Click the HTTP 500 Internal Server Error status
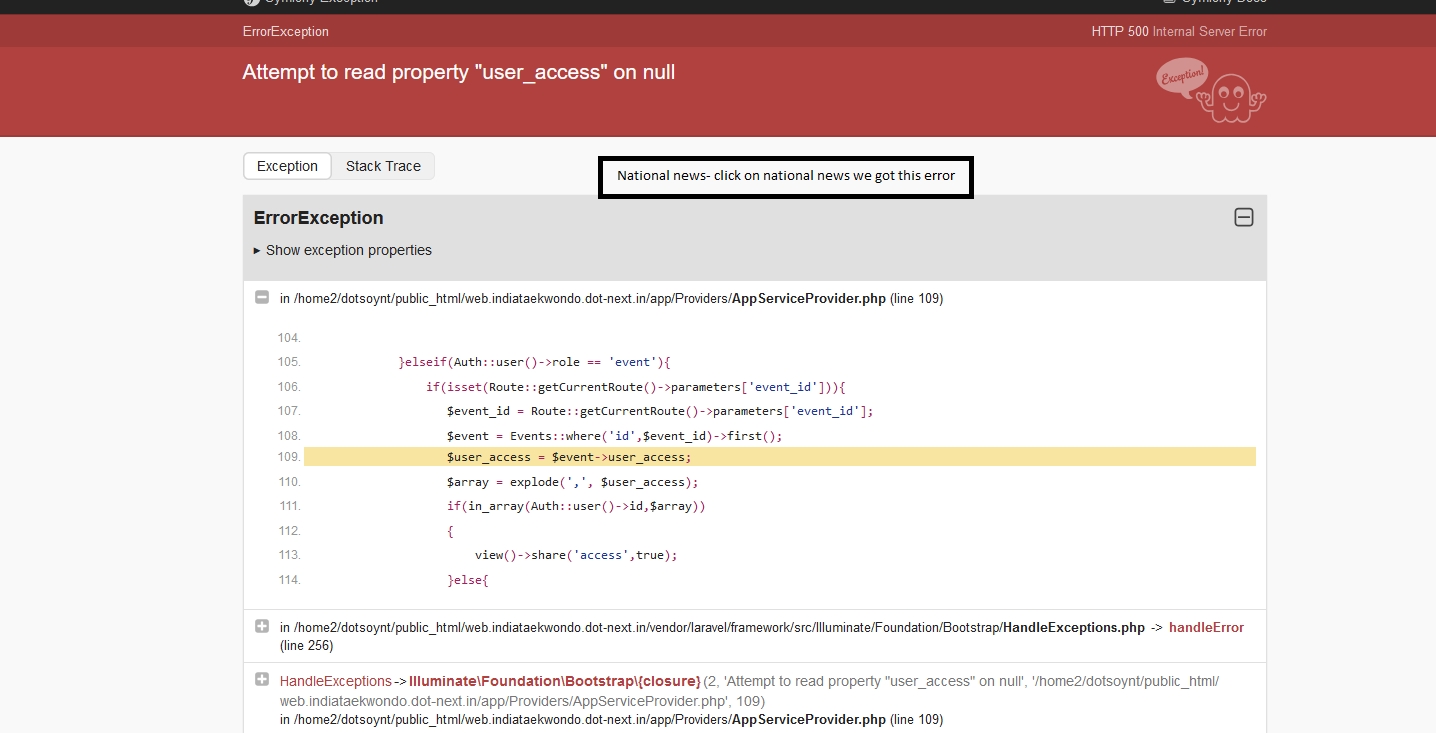This screenshot has height=733, width=1436. [1178, 31]
